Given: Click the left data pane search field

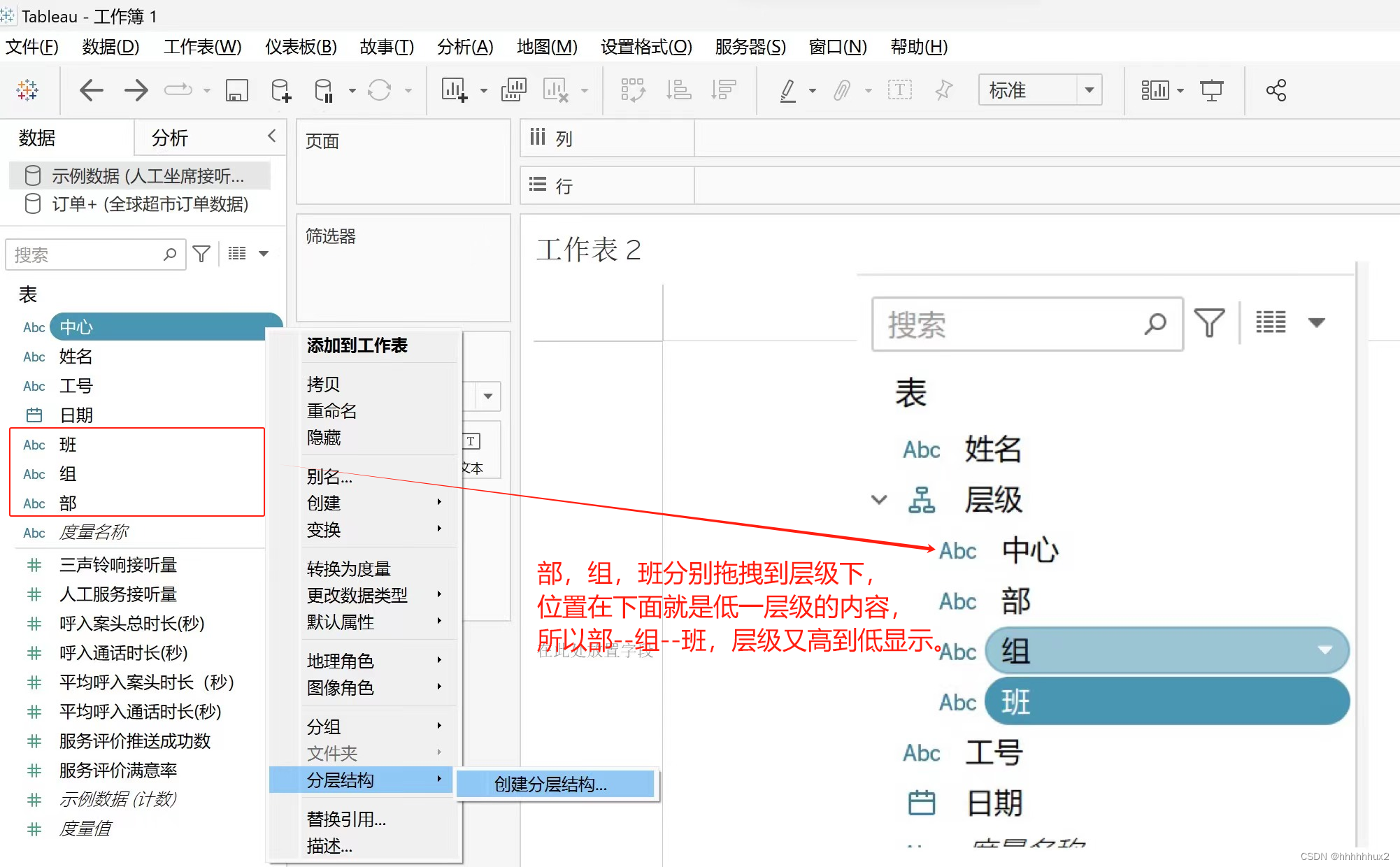Looking at the screenshot, I should 87,255.
